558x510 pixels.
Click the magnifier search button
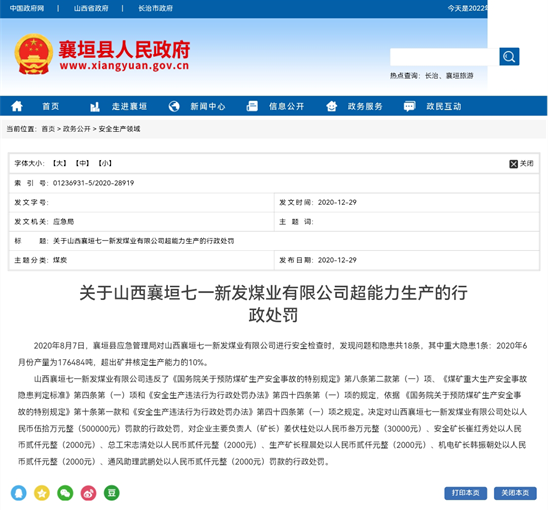point(509,57)
